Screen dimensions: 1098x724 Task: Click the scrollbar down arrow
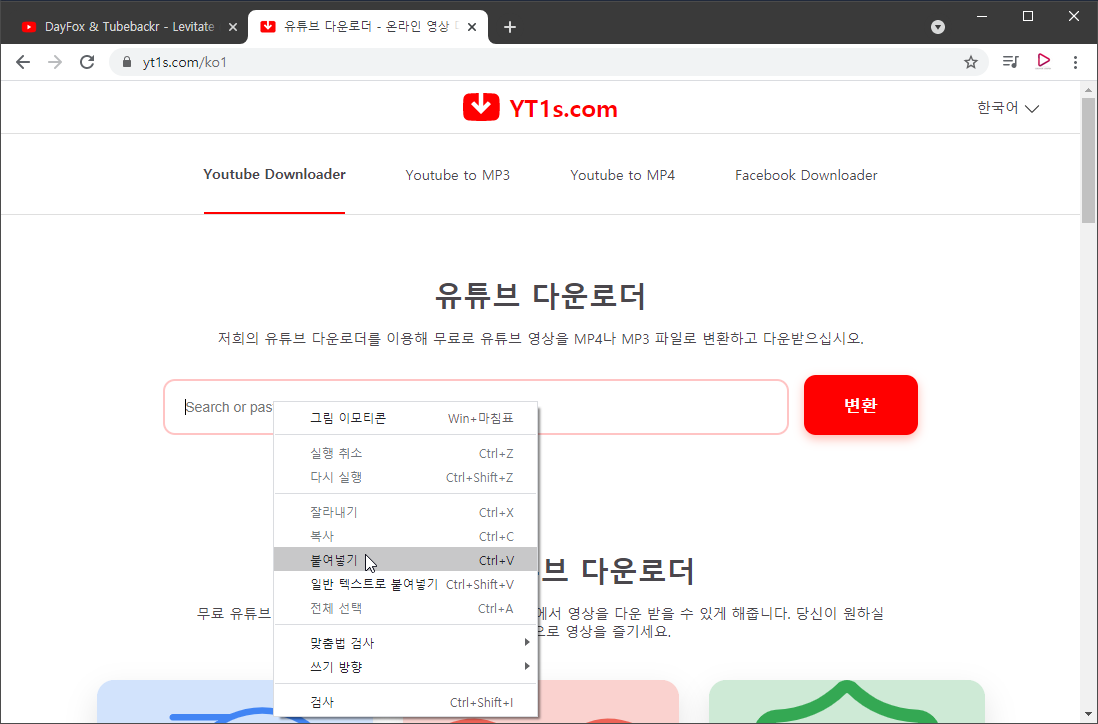1088,715
